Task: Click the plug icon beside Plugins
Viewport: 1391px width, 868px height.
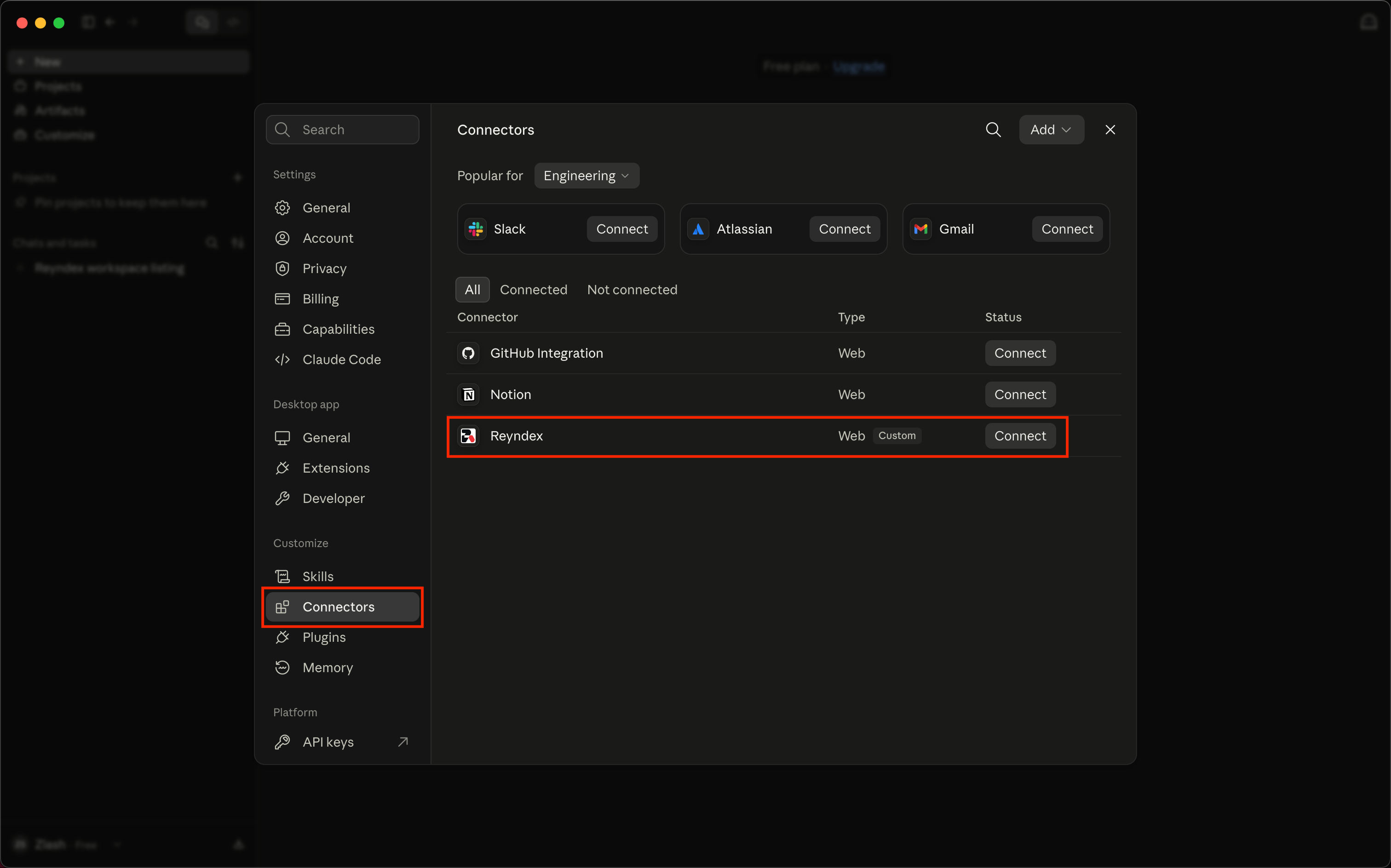Action: (x=282, y=637)
